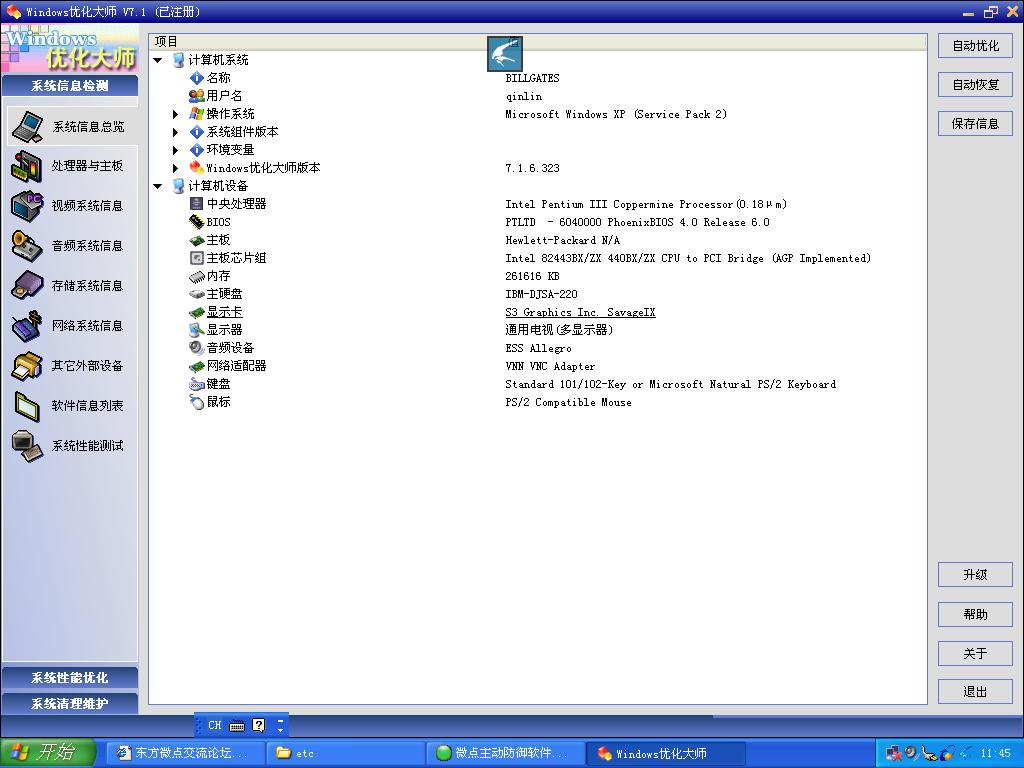Click the BIOS chip icon
The width and height of the screenshot is (1024, 768).
196,222
